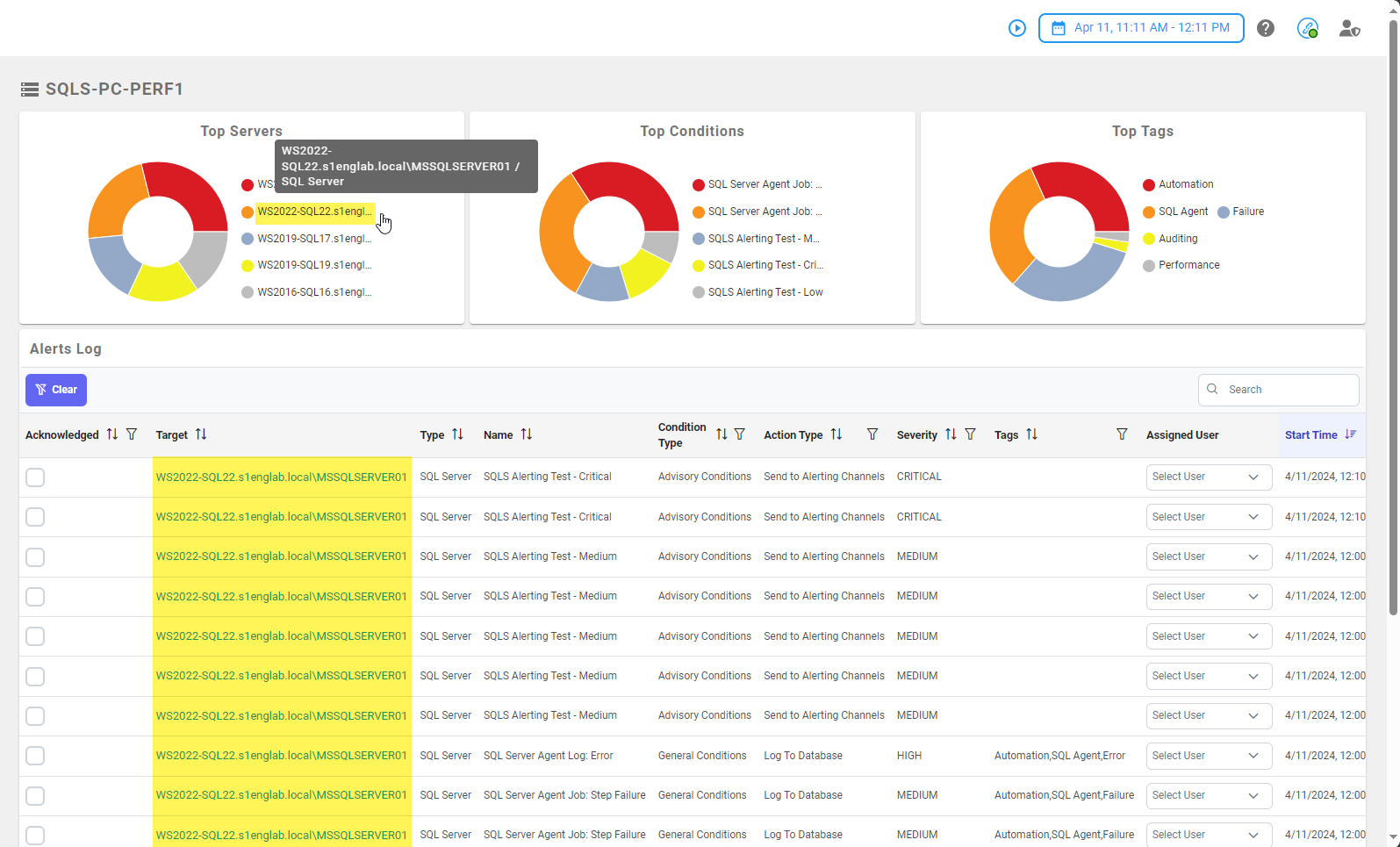This screenshot has height=847, width=1400.
Task: Sort alerts by Name column
Action: [x=526, y=434]
